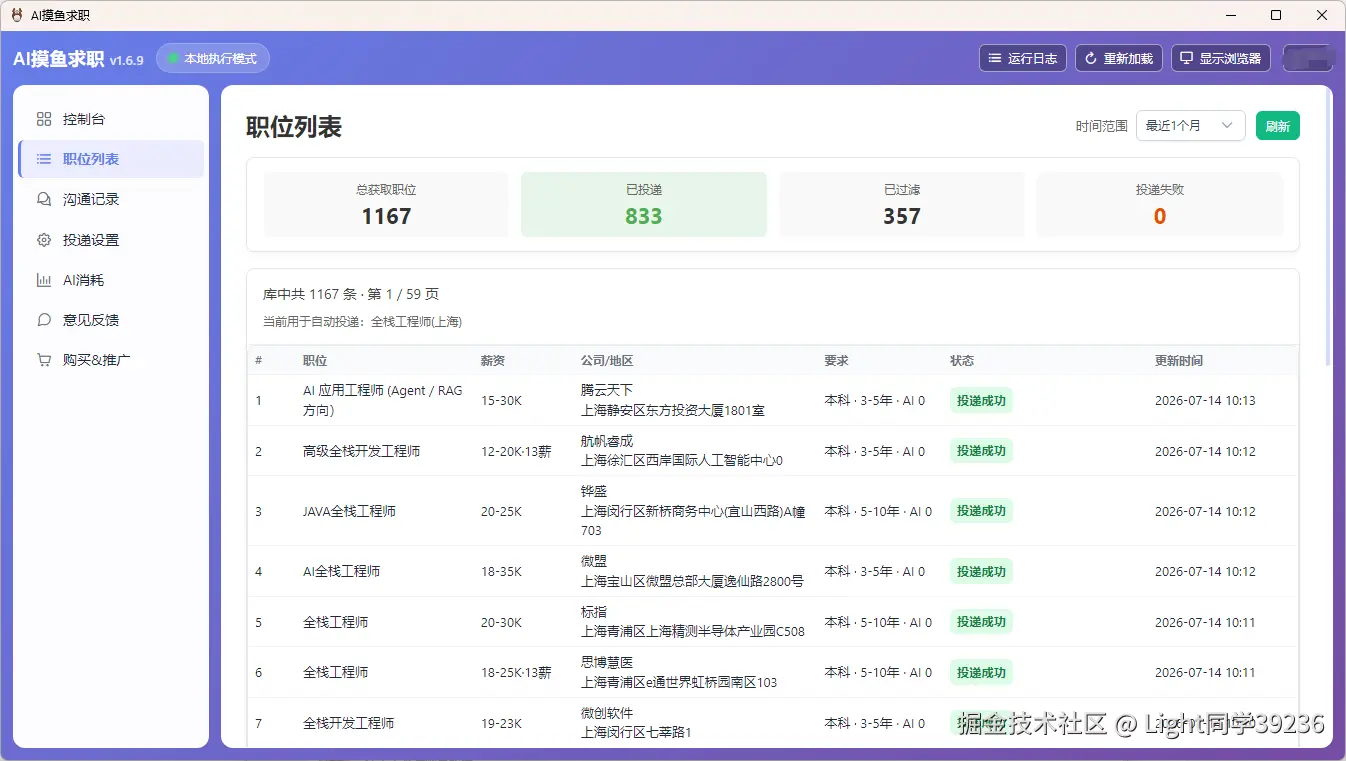
Task: Click the monitor icon in 显示浏览器
Action: (1186, 58)
